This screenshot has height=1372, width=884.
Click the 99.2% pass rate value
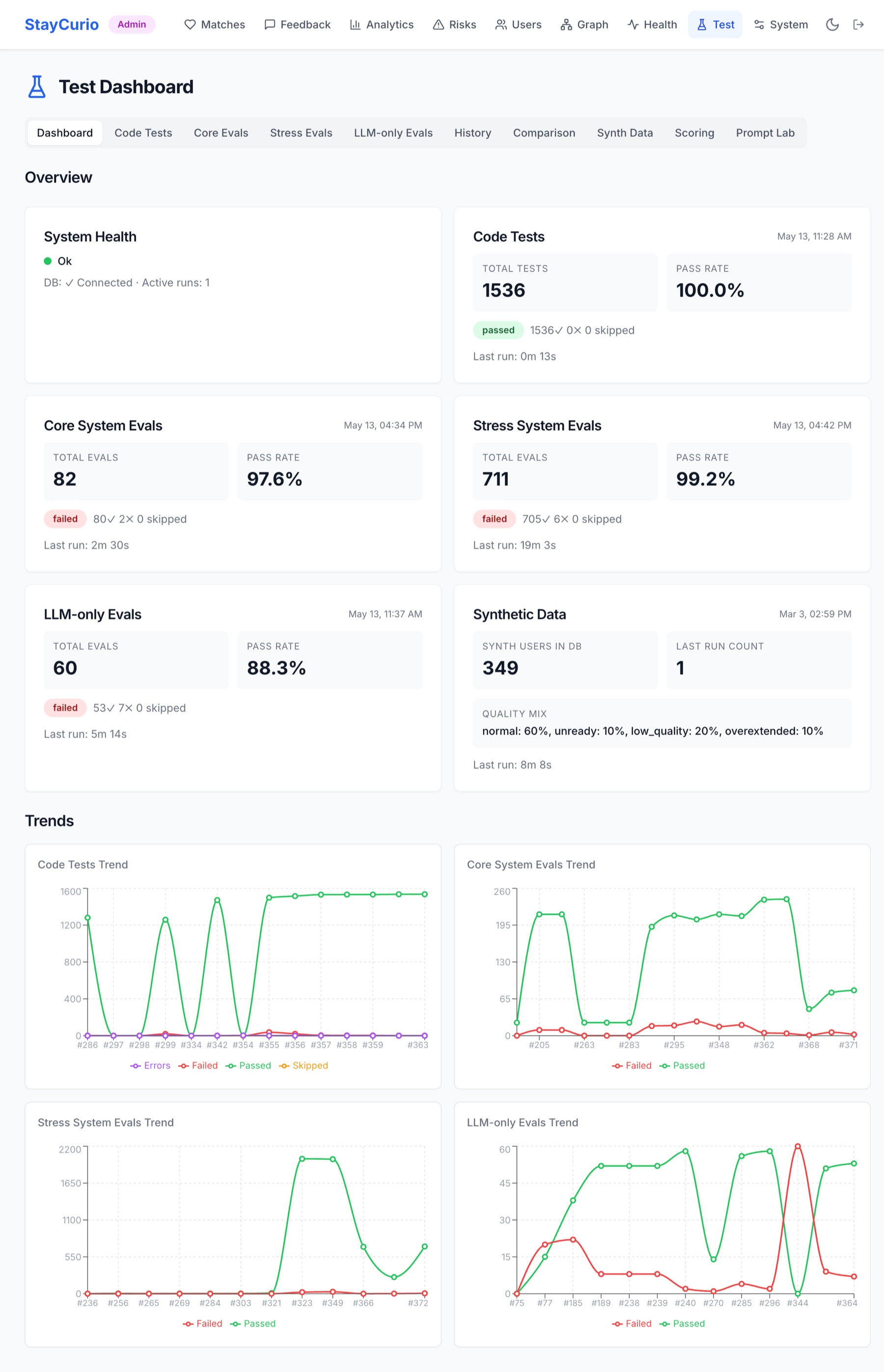(705, 479)
